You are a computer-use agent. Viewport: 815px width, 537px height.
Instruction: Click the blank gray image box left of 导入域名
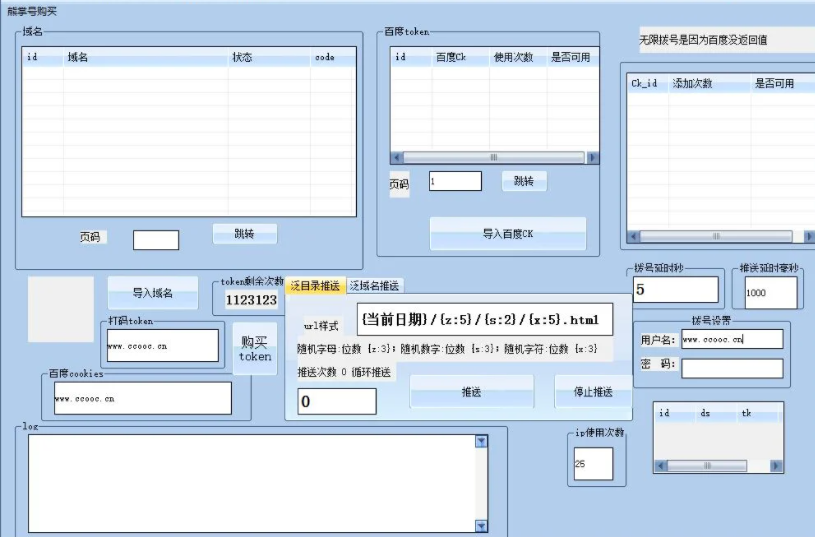pos(61,309)
